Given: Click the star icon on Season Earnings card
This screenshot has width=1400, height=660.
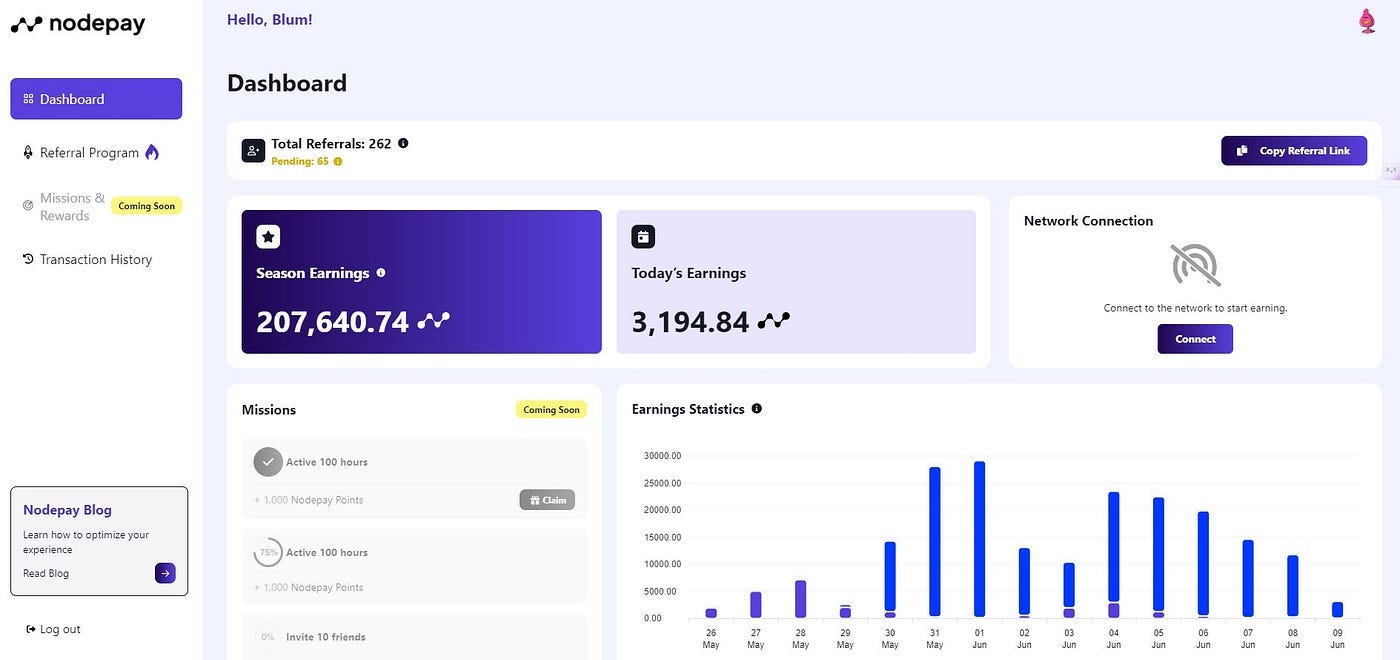Looking at the screenshot, I should [x=267, y=236].
